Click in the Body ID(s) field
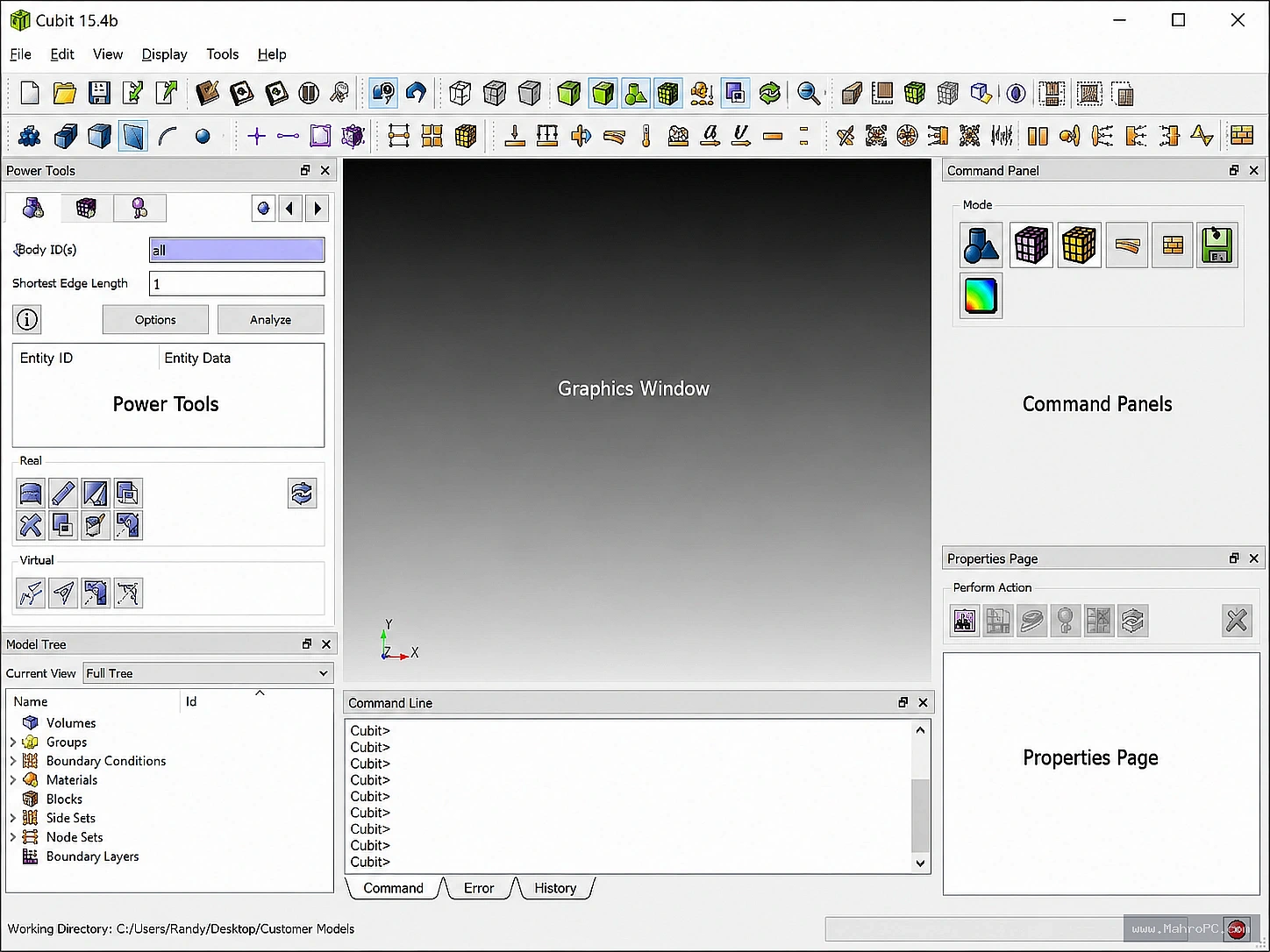This screenshot has height=952, width=1270. tap(237, 250)
